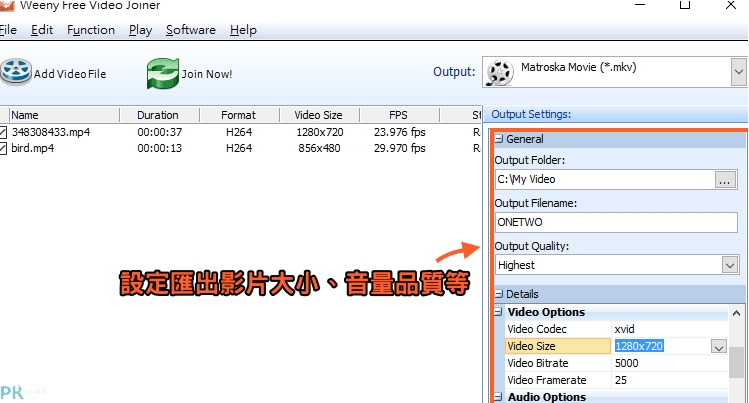Toggle checkbox for 348308433.mp4
This screenshot has width=749, height=403.
[3, 132]
